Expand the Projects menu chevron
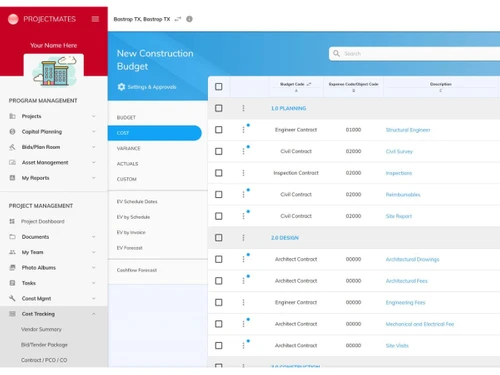 (94, 116)
